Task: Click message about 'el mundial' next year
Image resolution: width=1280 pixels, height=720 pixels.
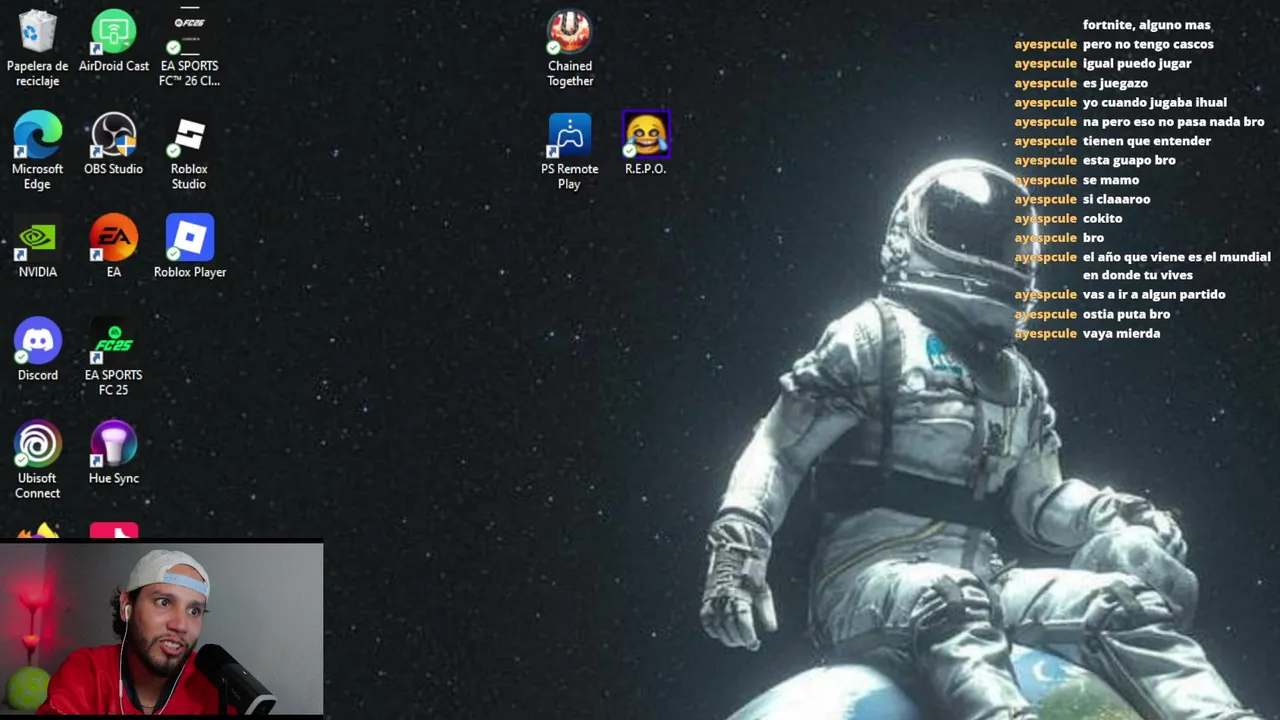Action: (1176, 266)
